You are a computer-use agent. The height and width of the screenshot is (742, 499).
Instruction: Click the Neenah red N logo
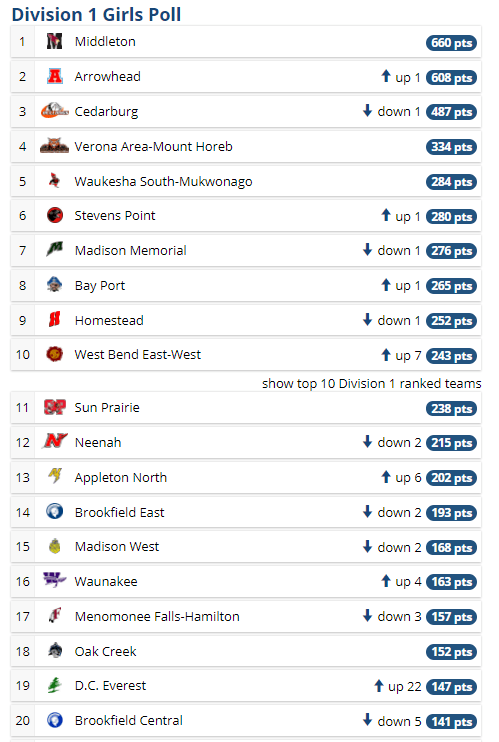55,442
